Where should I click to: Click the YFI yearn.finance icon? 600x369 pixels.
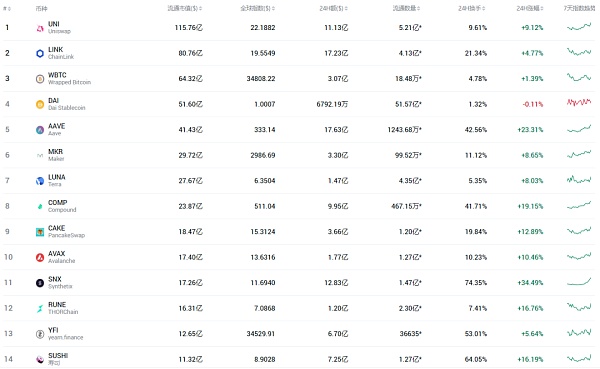pyautogui.click(x=40, y=334)
